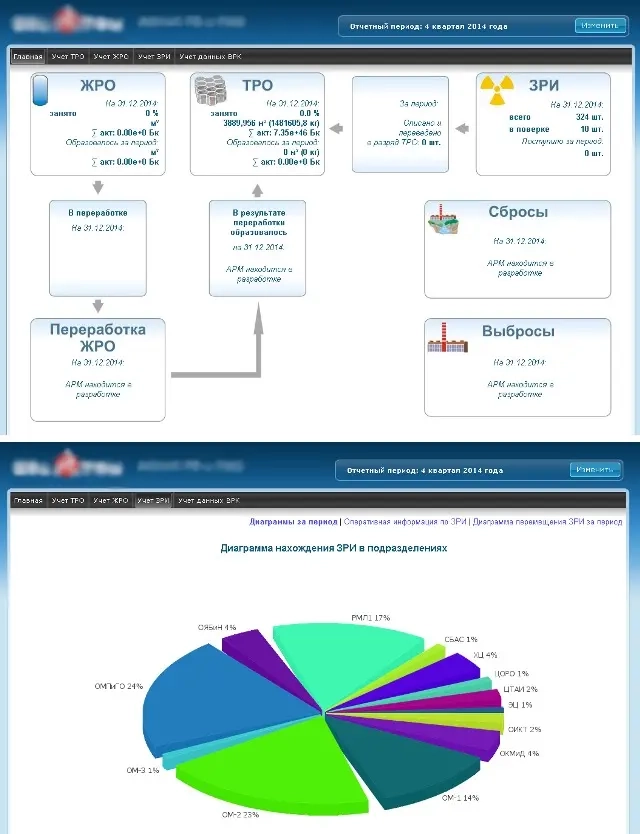Screen dimensions: 640x834
Task: Open the Диаграммы за период link
Action: click(292, 521)
